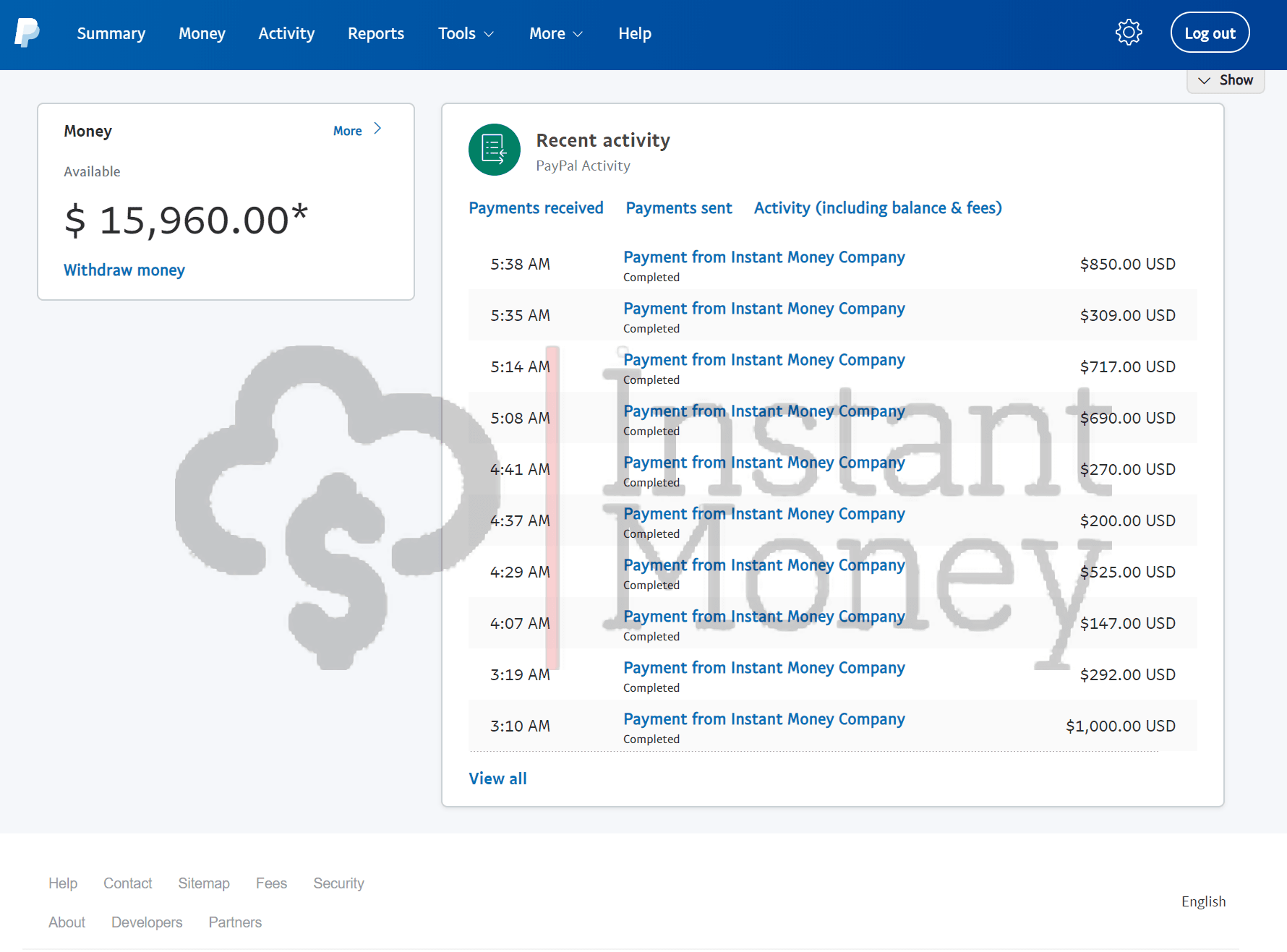Click the $850.00 USD amount
Viewport: 1287px width, 952px height.
click(x=1127, y=264)
